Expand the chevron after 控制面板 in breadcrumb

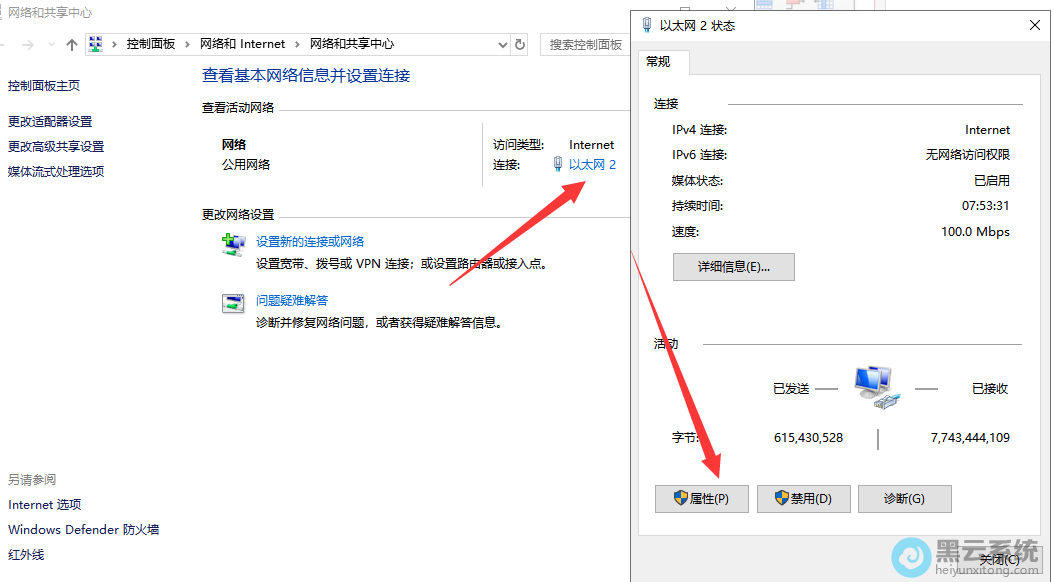click(x=188, y=45)
